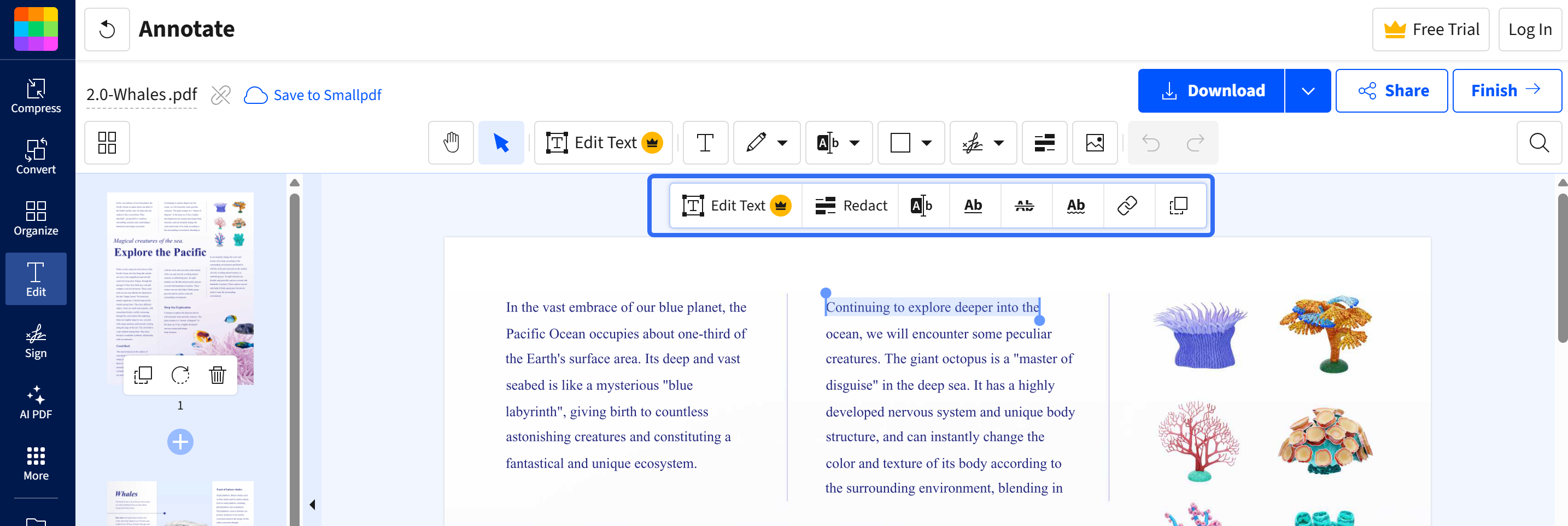The image size is (1568, 526).
Task: Click the Log In button
Action: click(1530, 29)
